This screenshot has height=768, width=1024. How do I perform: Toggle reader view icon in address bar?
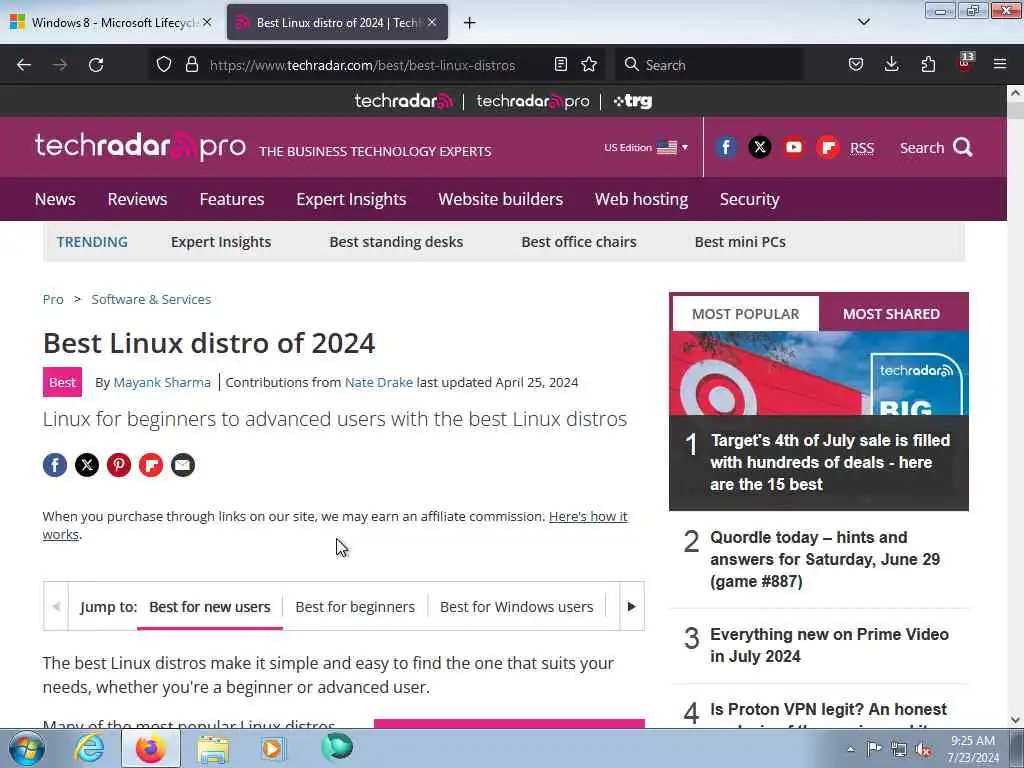[560, 64]
